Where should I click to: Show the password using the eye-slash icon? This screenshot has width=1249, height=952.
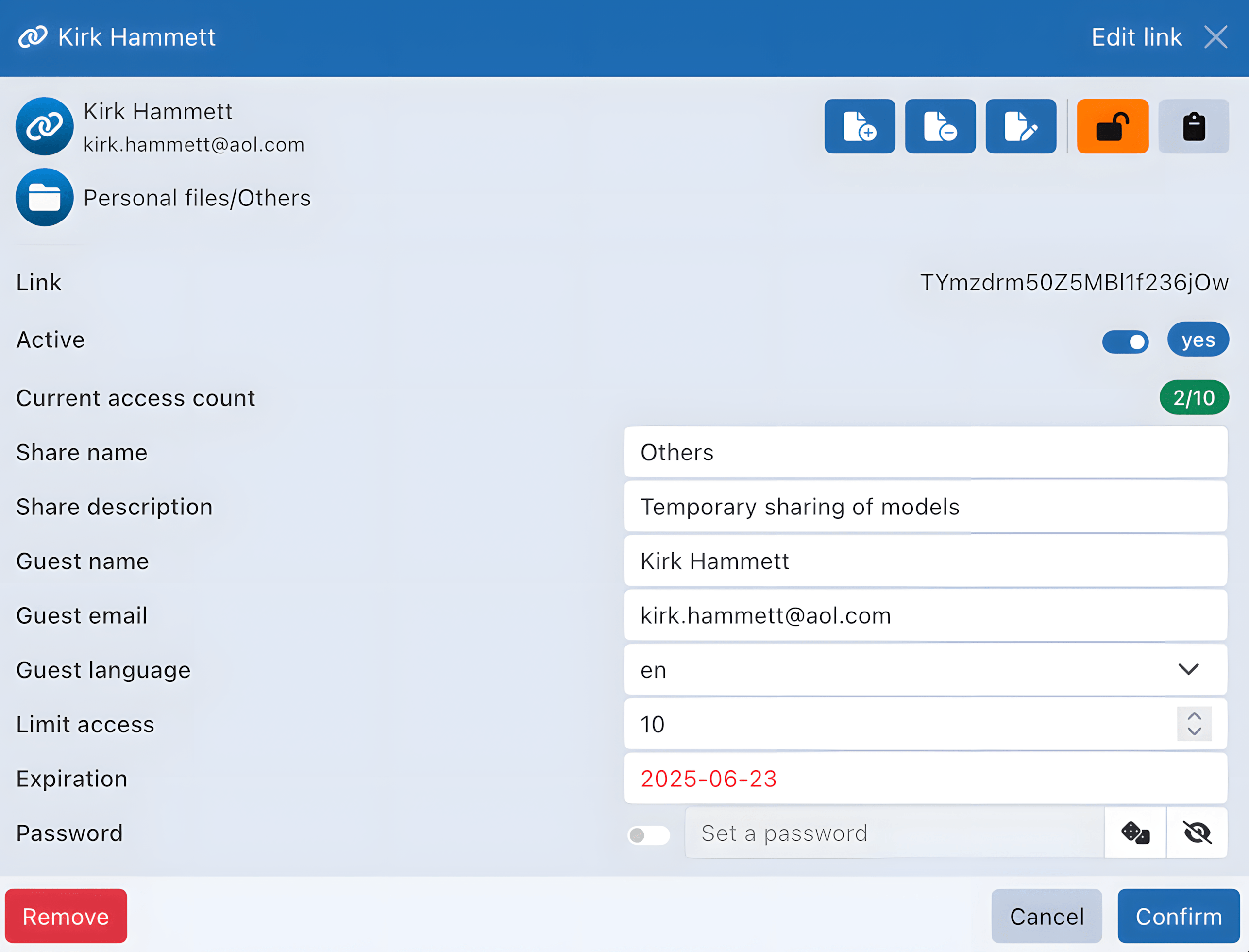tap(1197, 833)
